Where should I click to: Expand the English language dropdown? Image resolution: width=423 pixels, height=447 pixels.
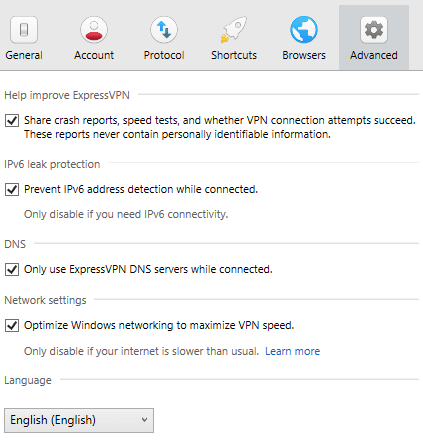coord(79,420)
